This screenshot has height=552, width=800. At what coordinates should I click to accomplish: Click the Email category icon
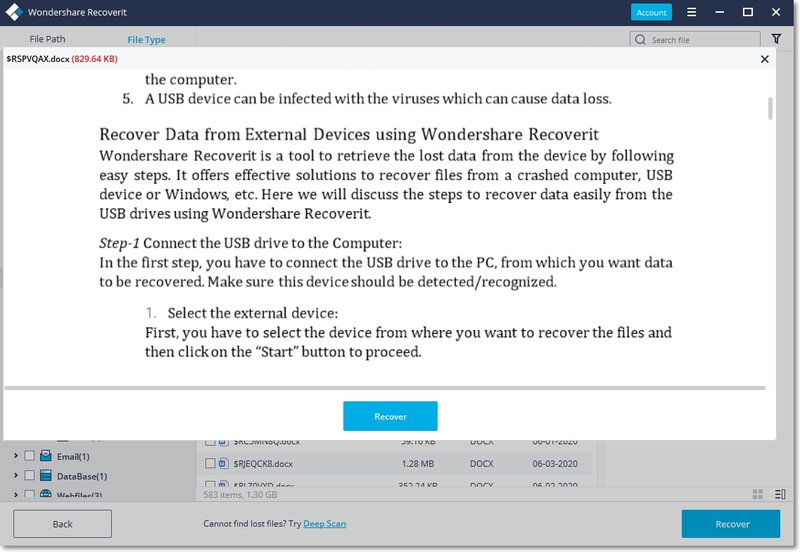[x=46, y=456]
